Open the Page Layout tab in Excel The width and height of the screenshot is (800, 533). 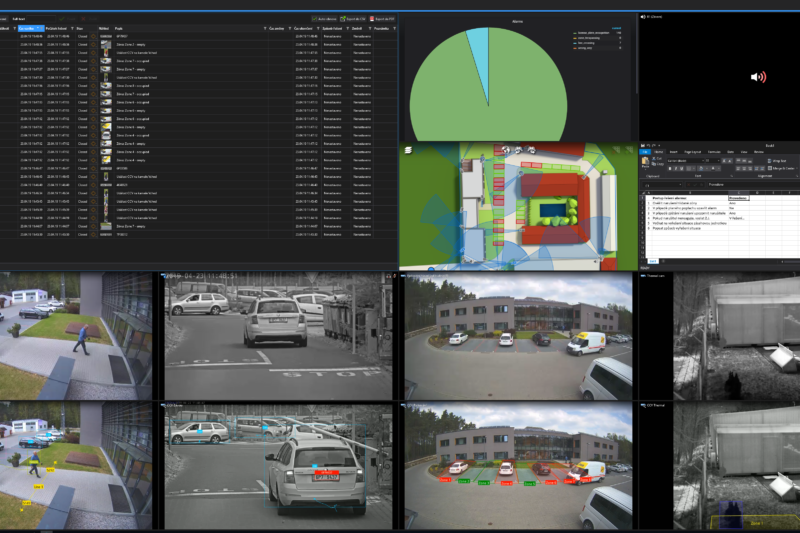pos(692,151)
